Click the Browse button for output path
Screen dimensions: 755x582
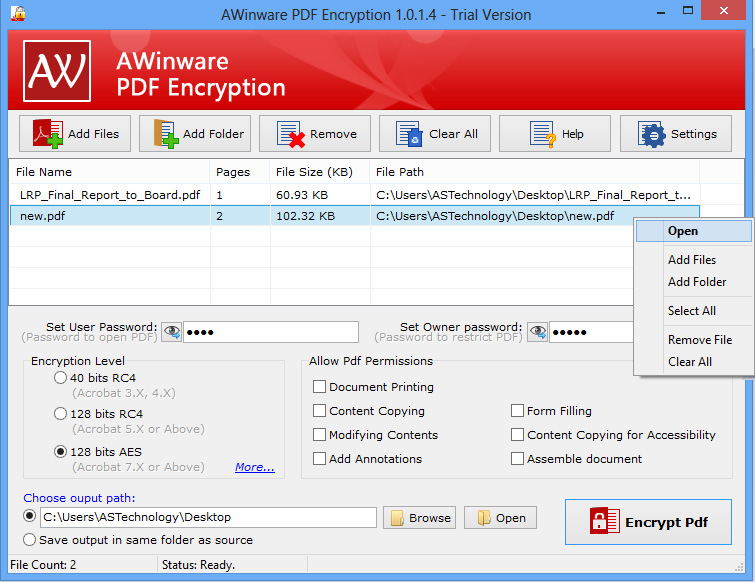click(419, 517)
